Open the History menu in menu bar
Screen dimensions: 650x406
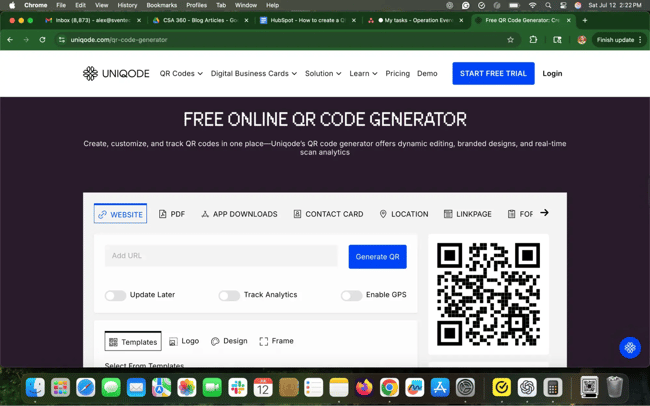[x=127, y=5]
